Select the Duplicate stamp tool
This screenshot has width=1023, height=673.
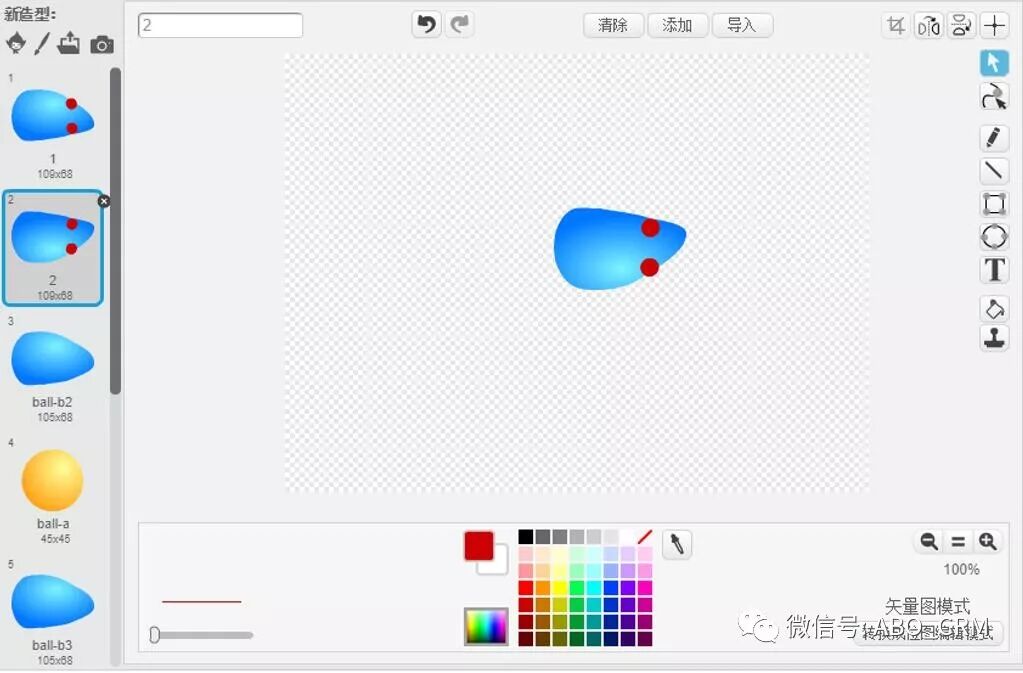pyautogui.click(x=994, y=339)
